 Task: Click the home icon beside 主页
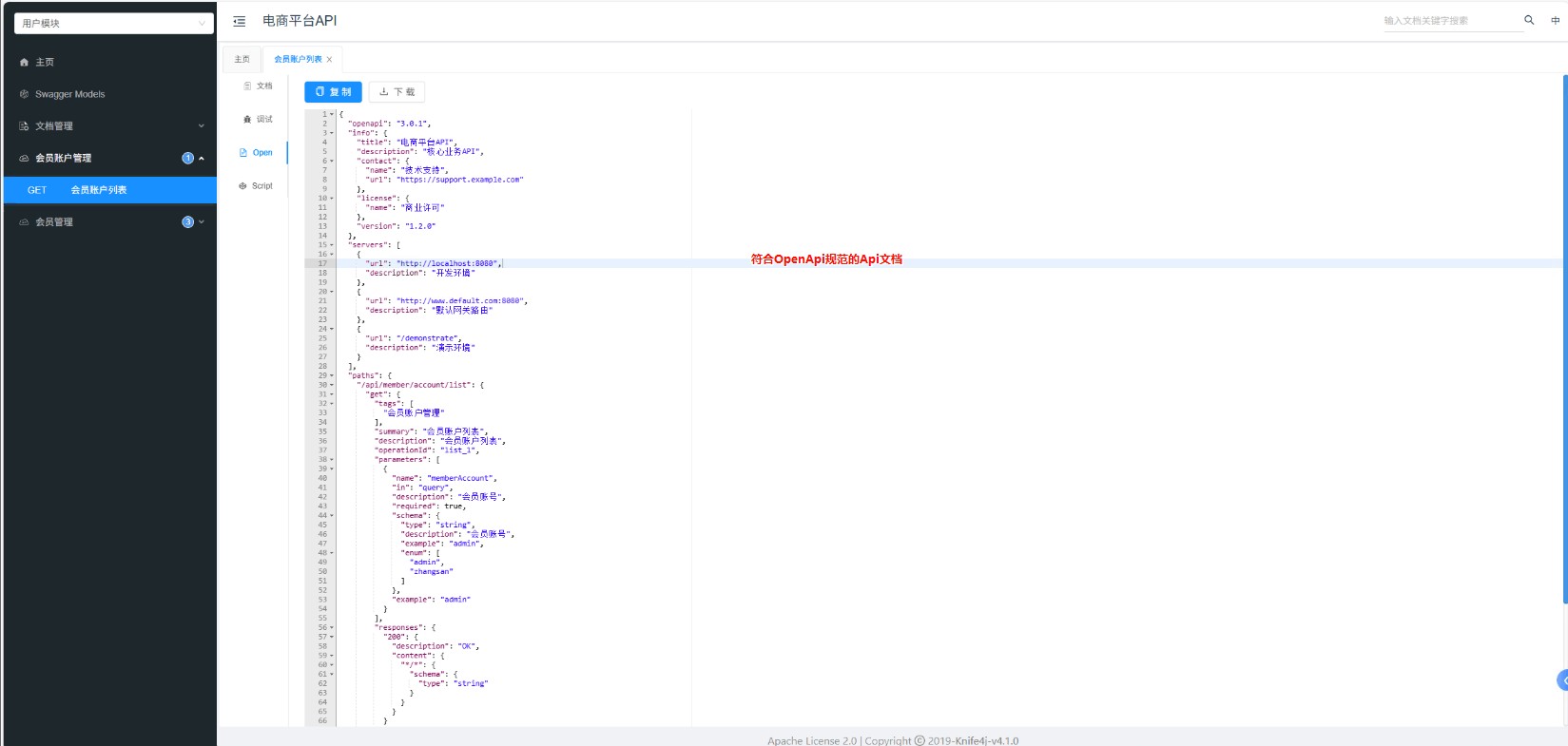24,63
